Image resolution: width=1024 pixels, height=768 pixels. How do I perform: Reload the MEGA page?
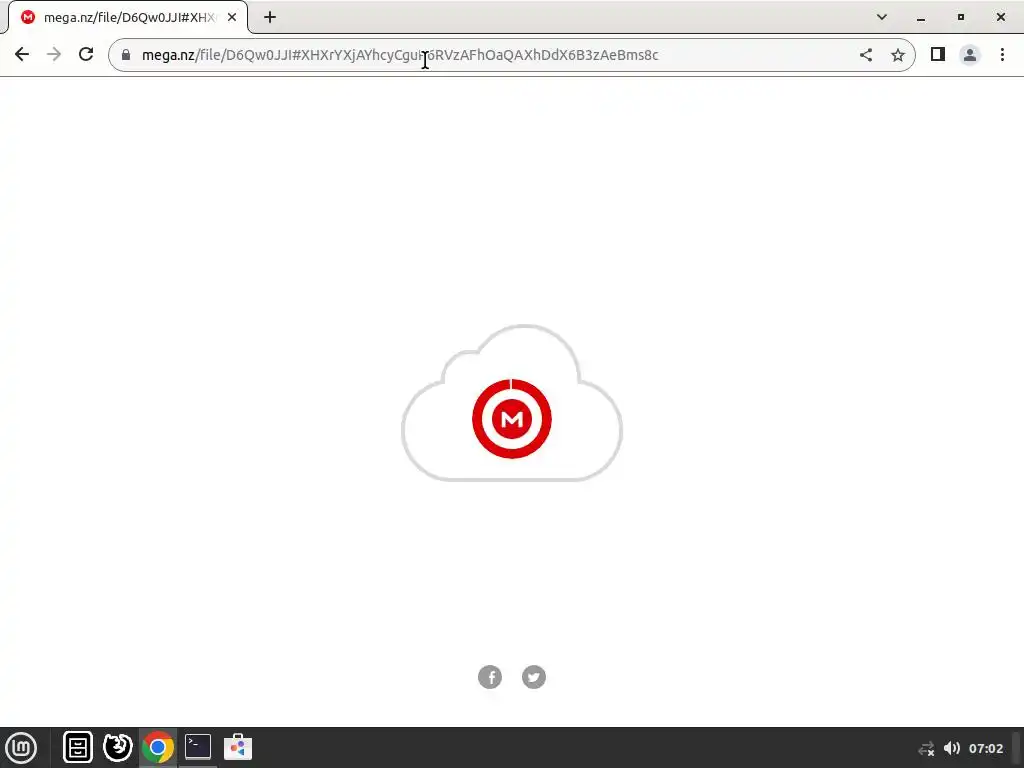[x=86, y=54]
